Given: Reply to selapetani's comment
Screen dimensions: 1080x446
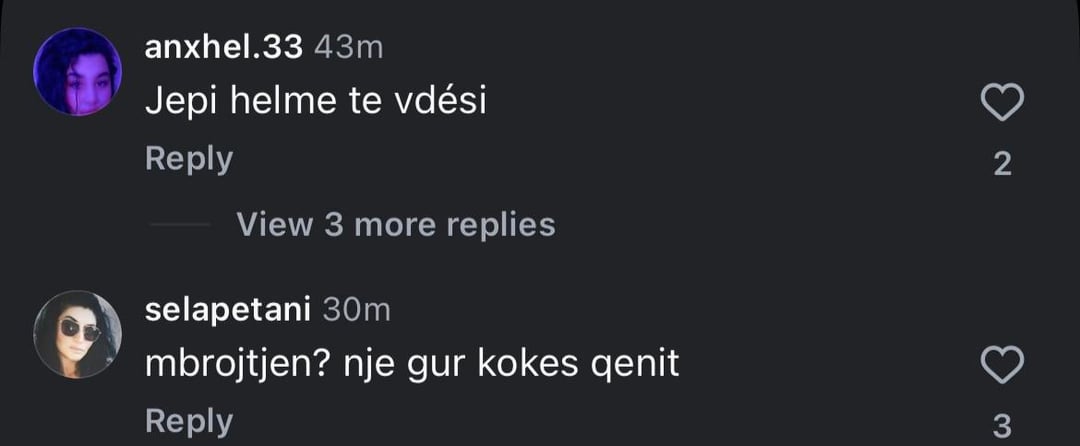Looking at the screenshot, I should coord(189,421).
